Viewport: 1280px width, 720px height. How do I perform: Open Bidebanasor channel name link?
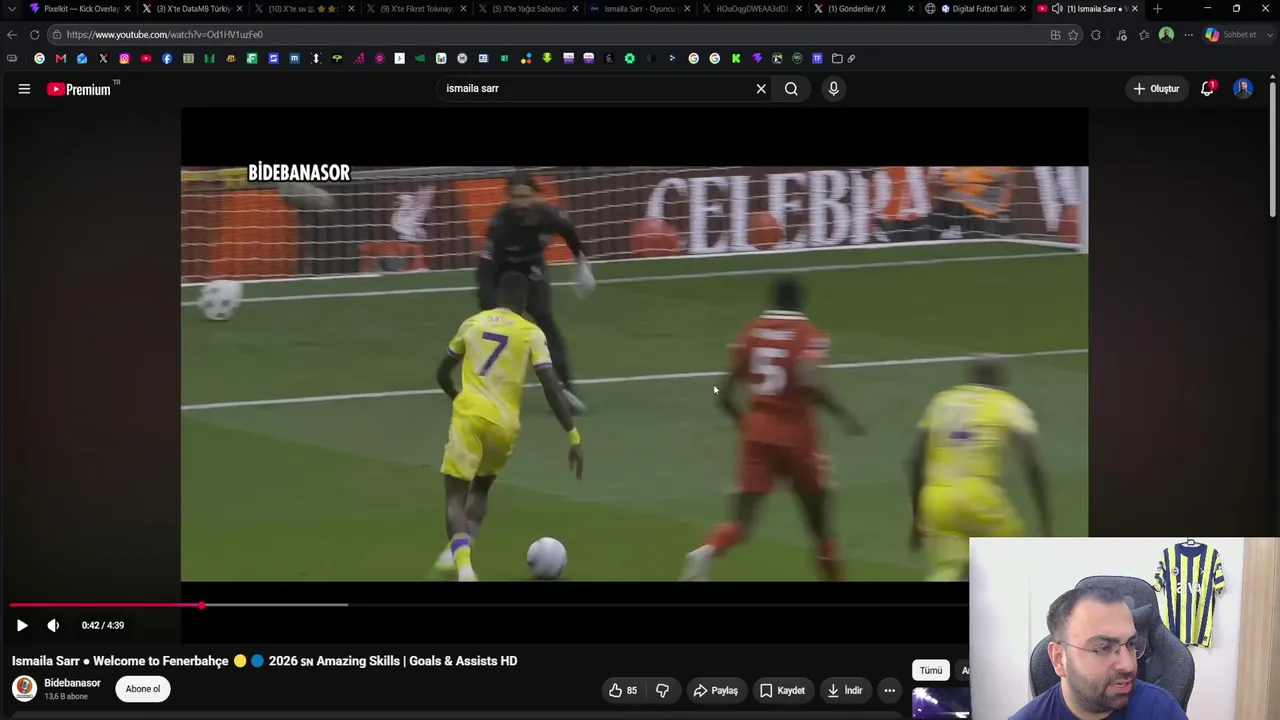(x=72, y=683)
